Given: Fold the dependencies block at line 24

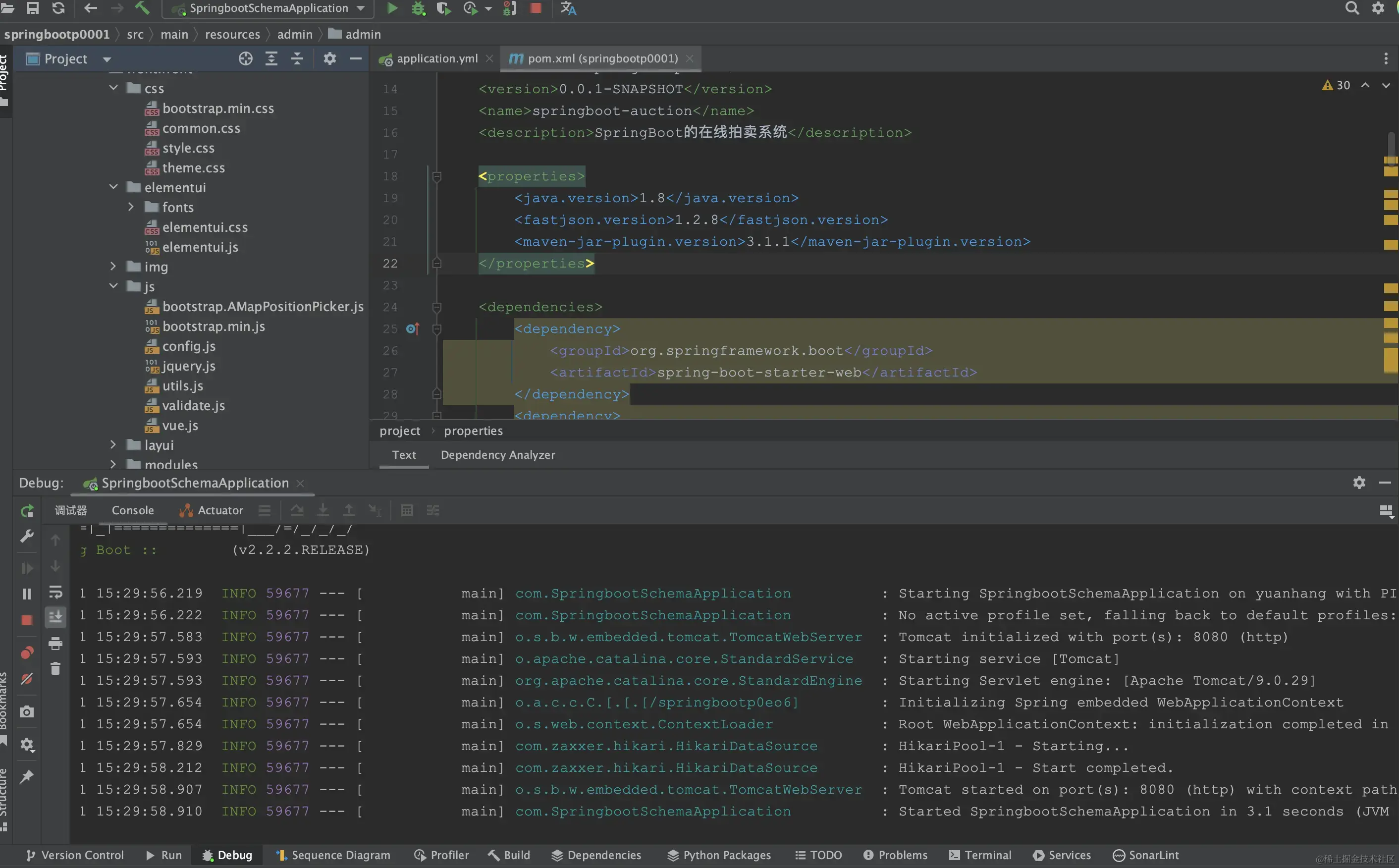Looking at the screenshot, I should click(436, 308).
